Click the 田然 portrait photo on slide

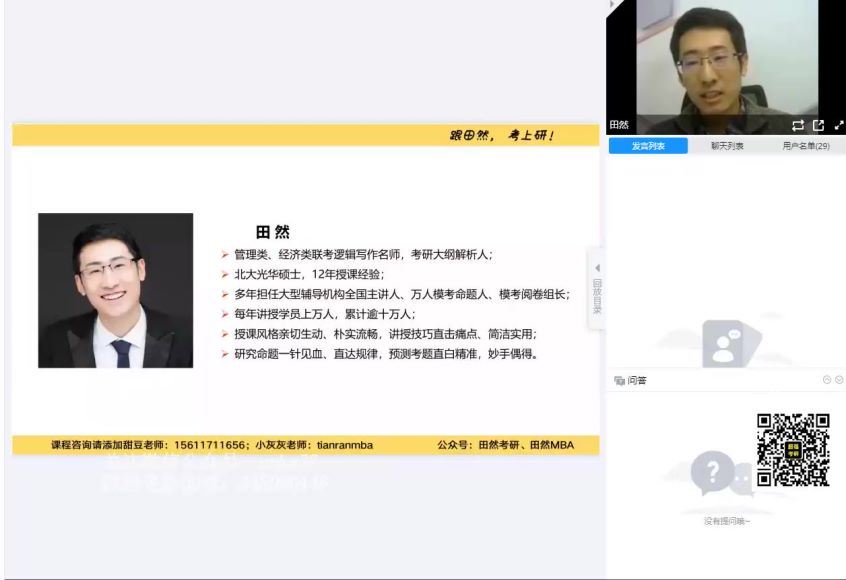115,290
